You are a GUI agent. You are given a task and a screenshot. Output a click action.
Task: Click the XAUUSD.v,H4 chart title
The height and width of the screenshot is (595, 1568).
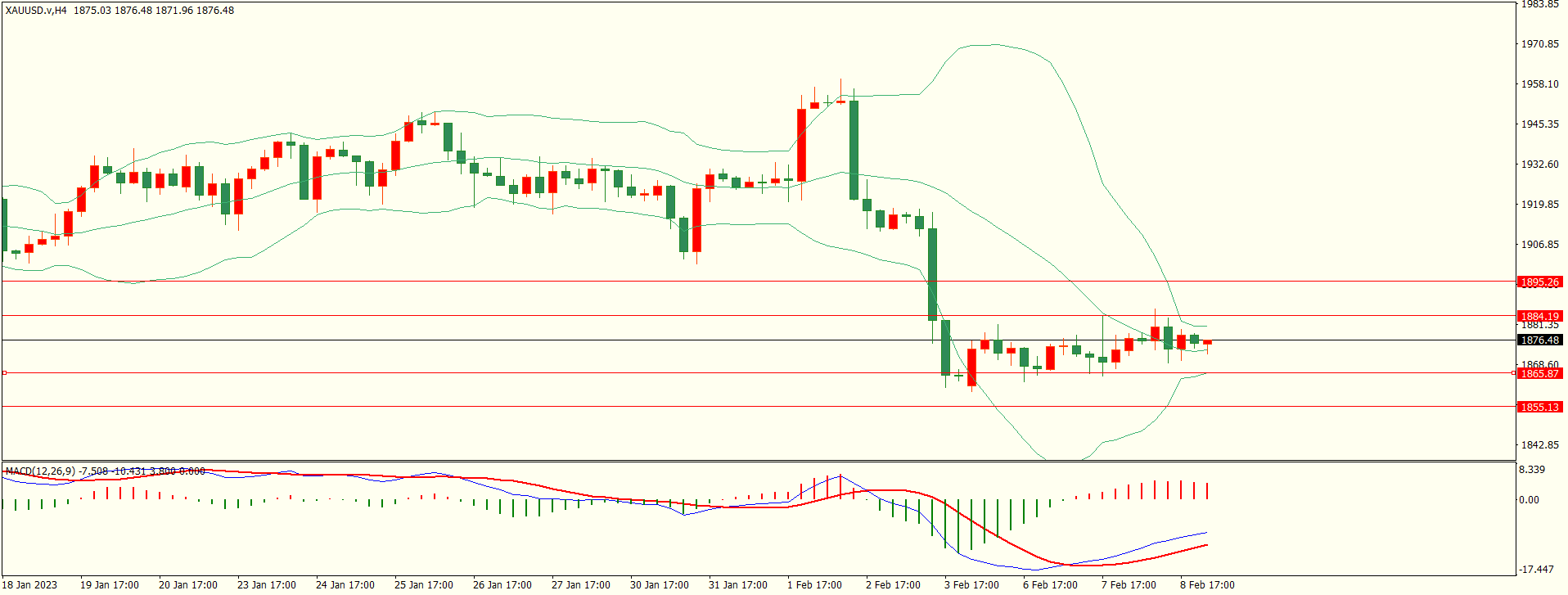pos(36,11)
